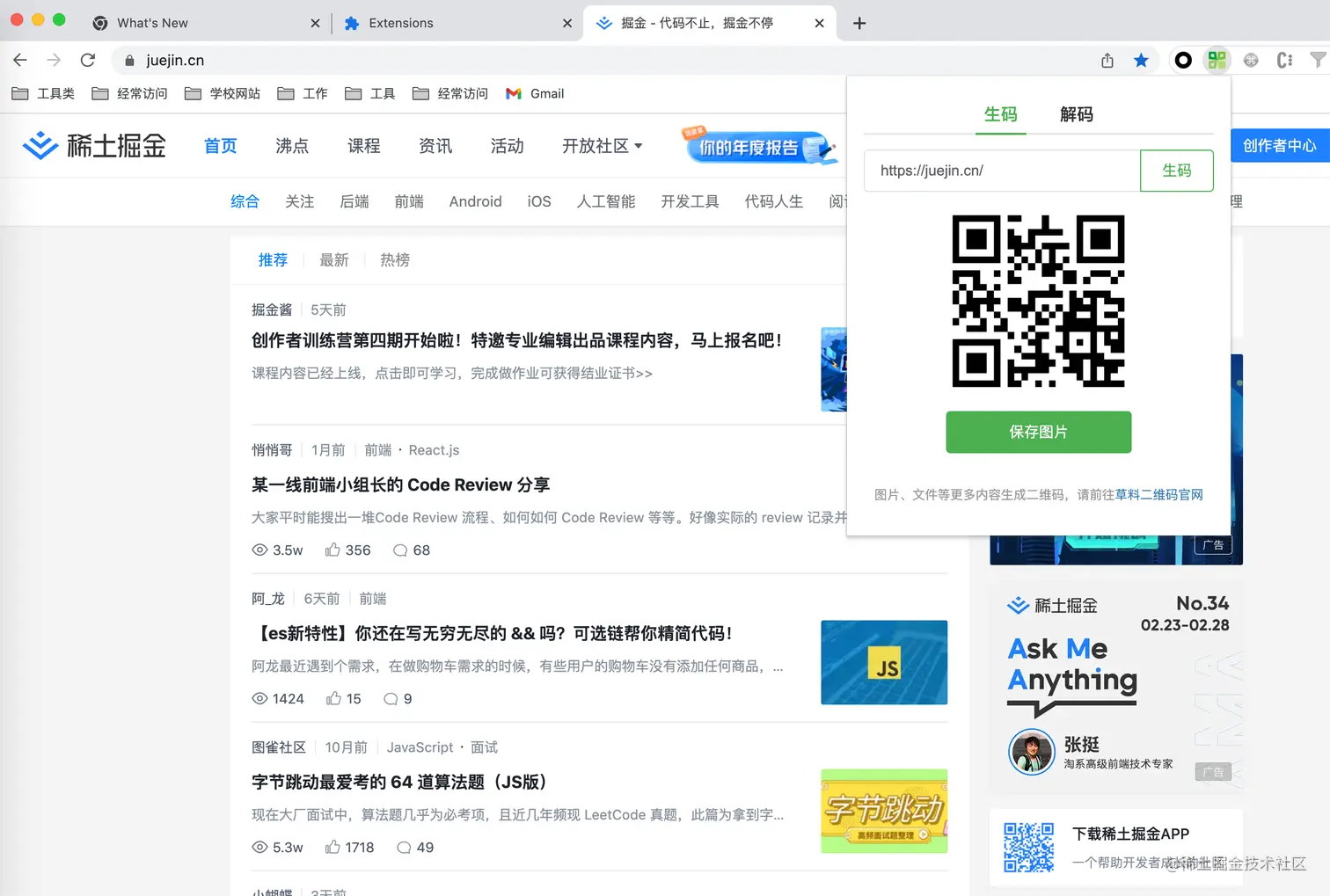The width and height of the screenshot is (1330, 896).
Task: Select the 开发工具 category
Action: tap(691, 201)
